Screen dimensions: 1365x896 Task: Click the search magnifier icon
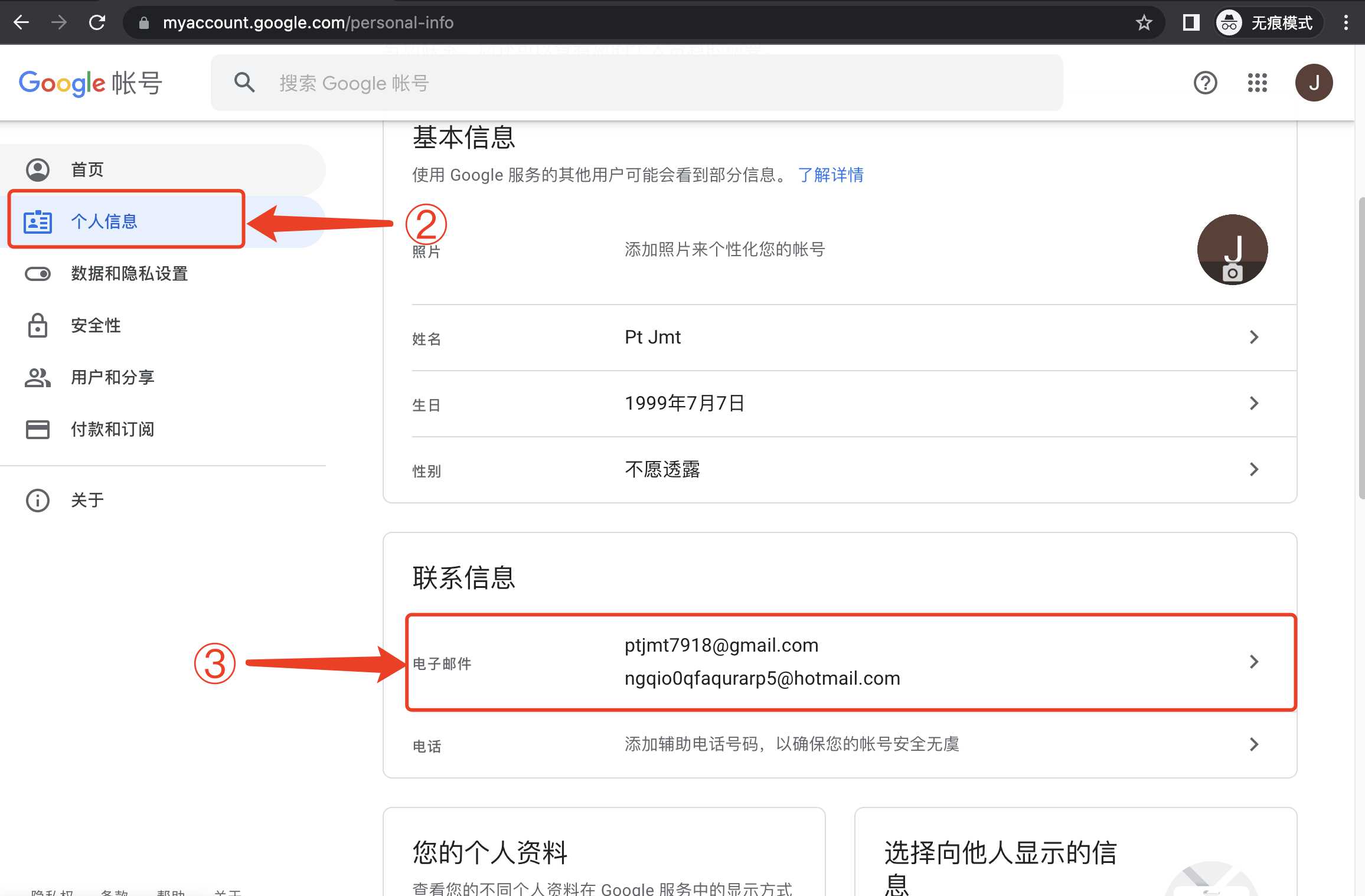244,83
